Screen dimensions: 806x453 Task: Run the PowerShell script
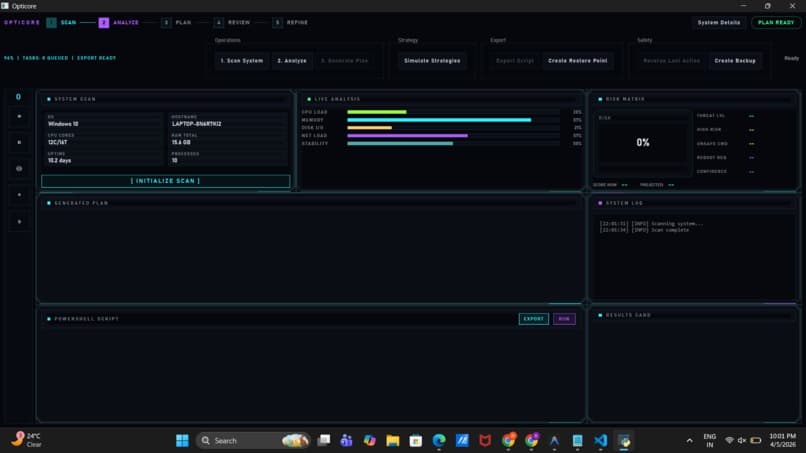[x=564, y=319]
